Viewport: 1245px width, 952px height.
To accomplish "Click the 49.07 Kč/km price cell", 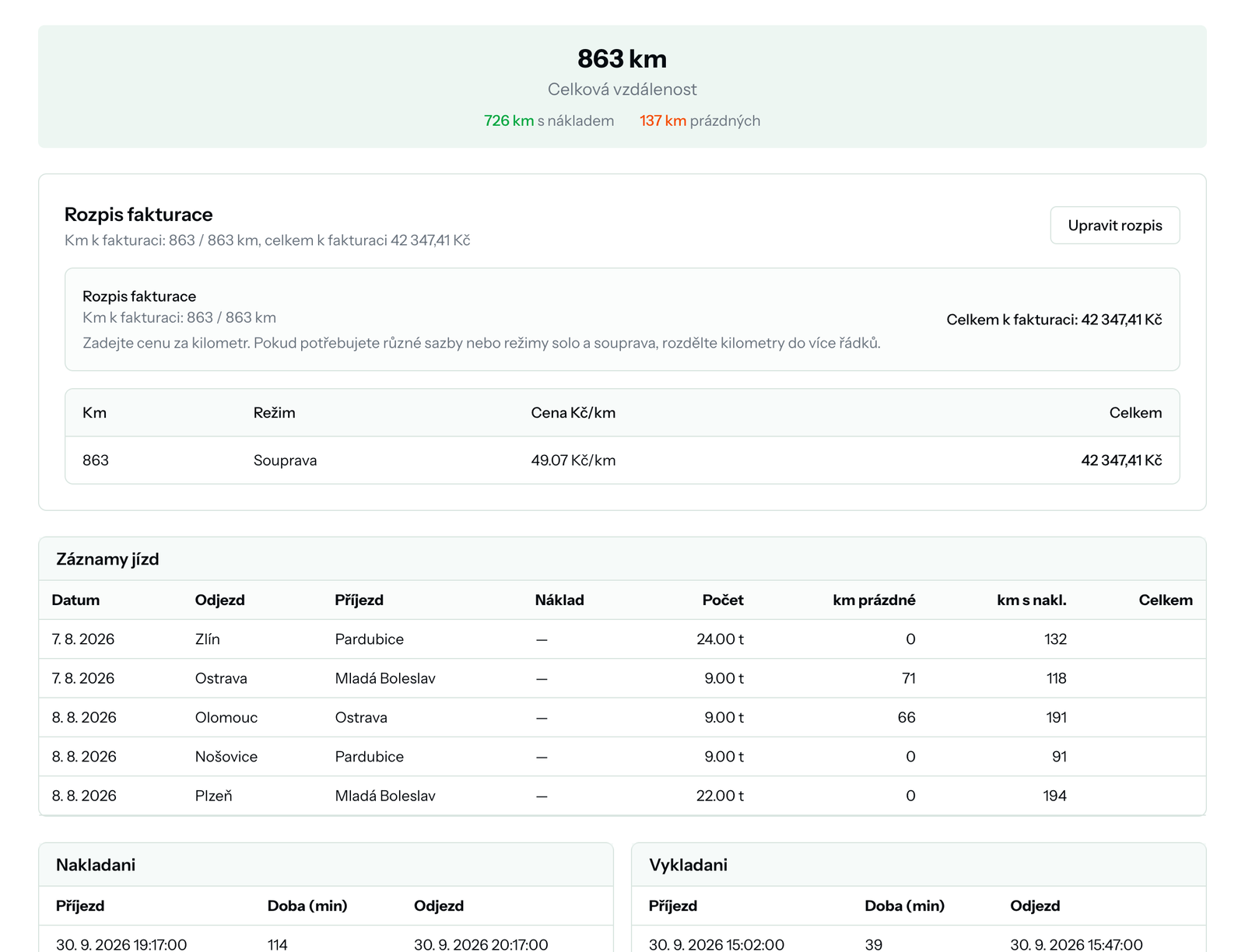I will point(573,460).
